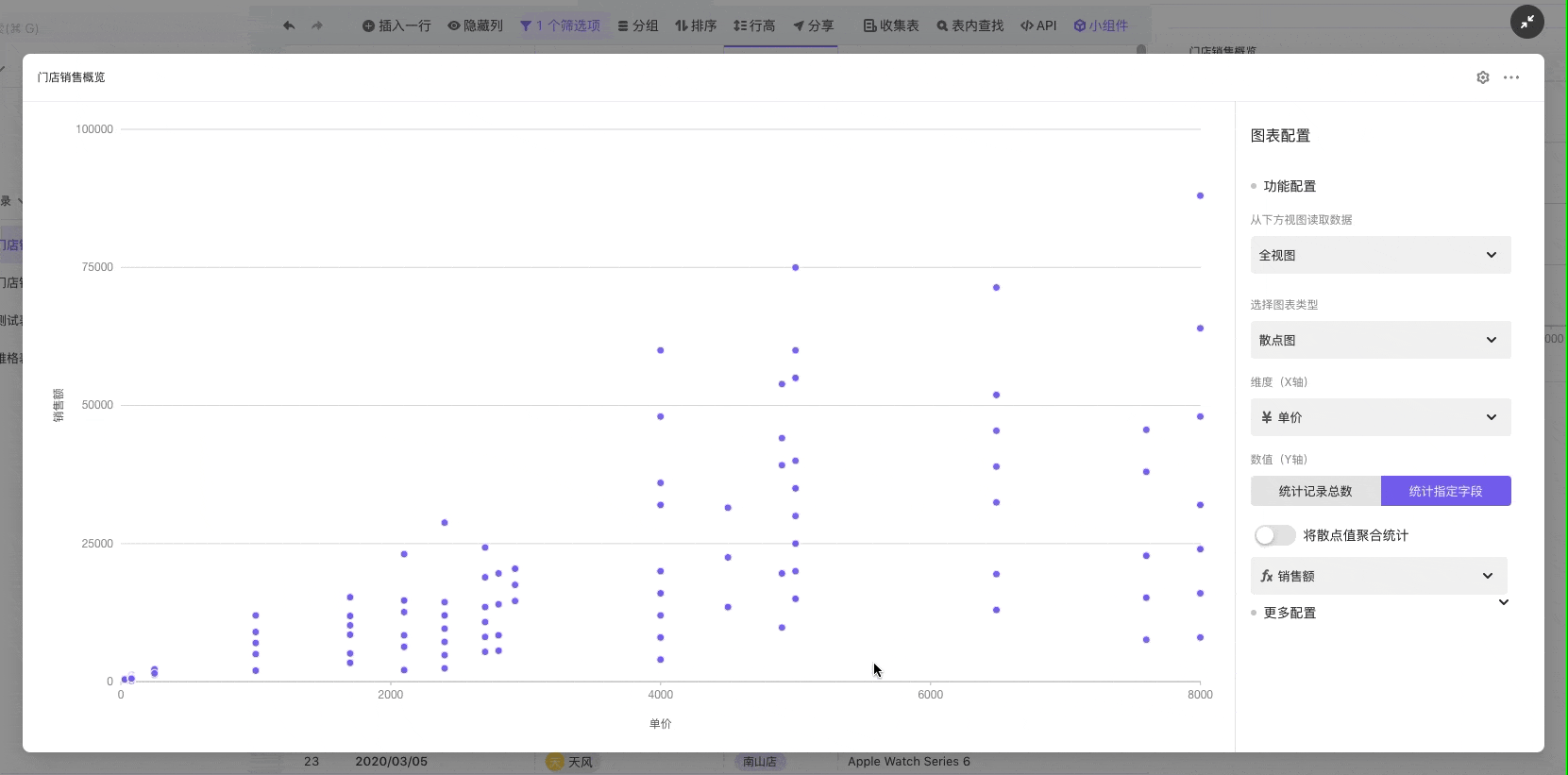Viewport: 1568px width, 775px height.
Task: Open the 隐藏列 hide columns tool
Action: point(476,25)
